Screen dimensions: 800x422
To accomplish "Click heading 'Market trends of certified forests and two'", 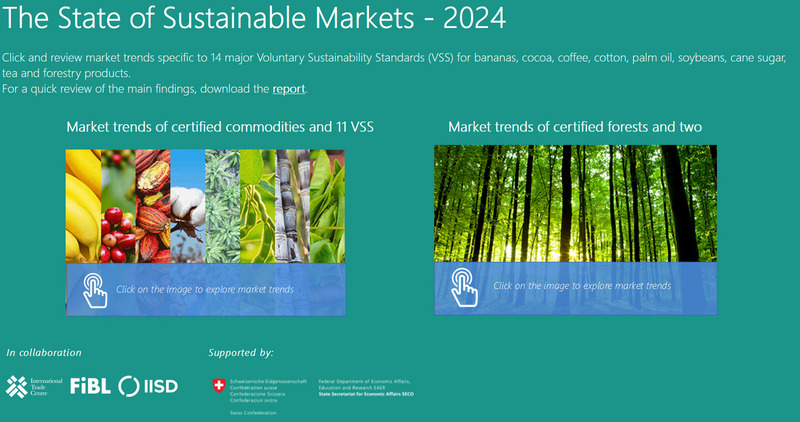I will tap(575, 127).
